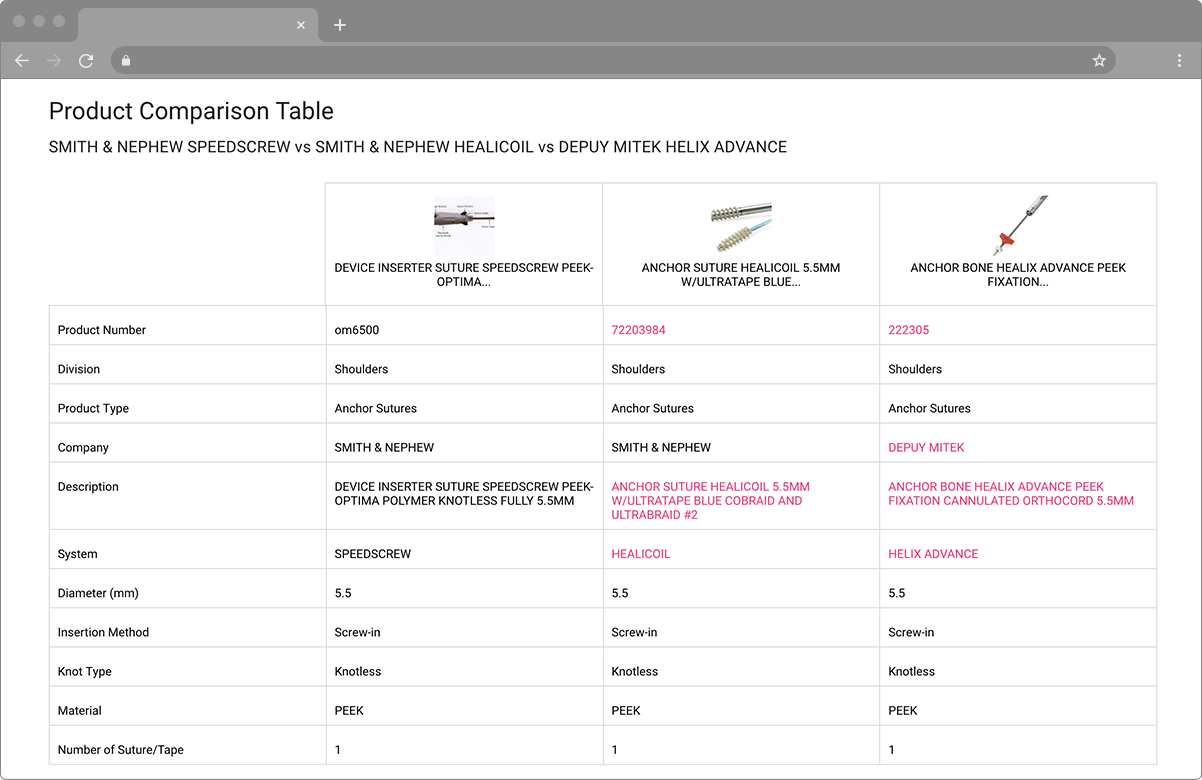Screen dimensions: 1202x780
Task: Open the HEALICOIL anchor thumbnail image
Action: [741, 224]
